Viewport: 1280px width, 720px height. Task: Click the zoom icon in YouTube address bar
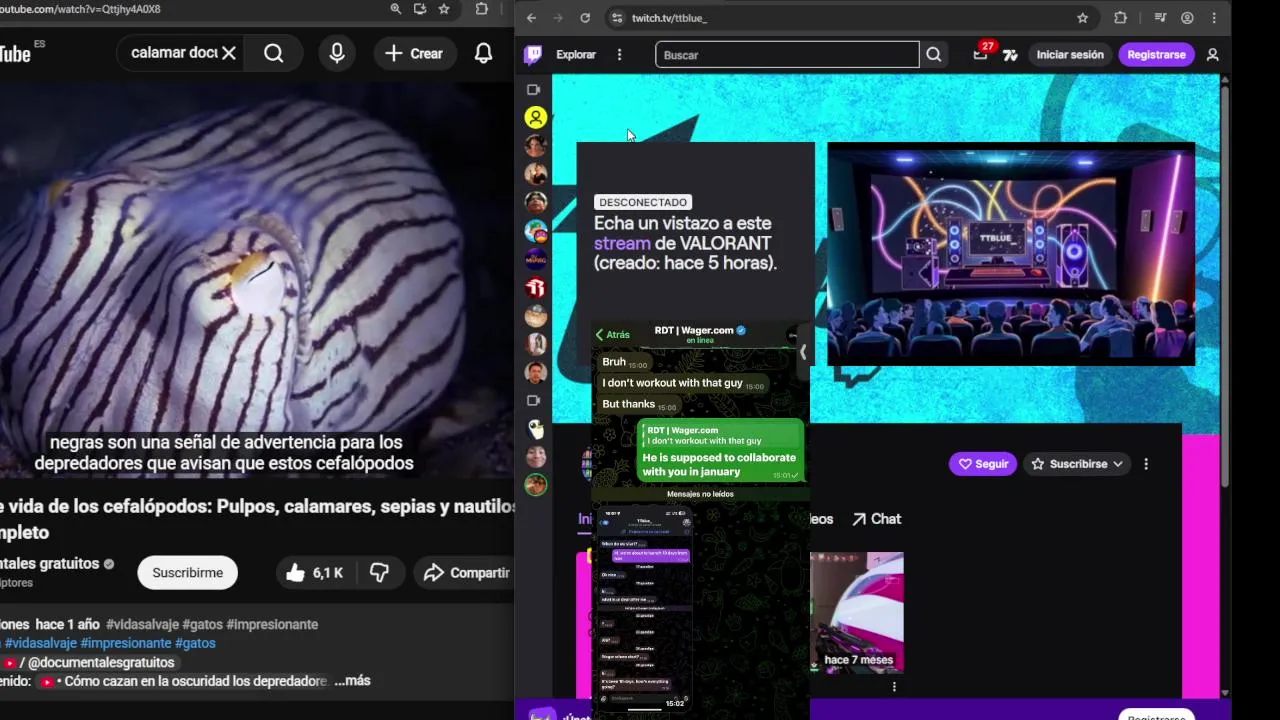point(396,9)
